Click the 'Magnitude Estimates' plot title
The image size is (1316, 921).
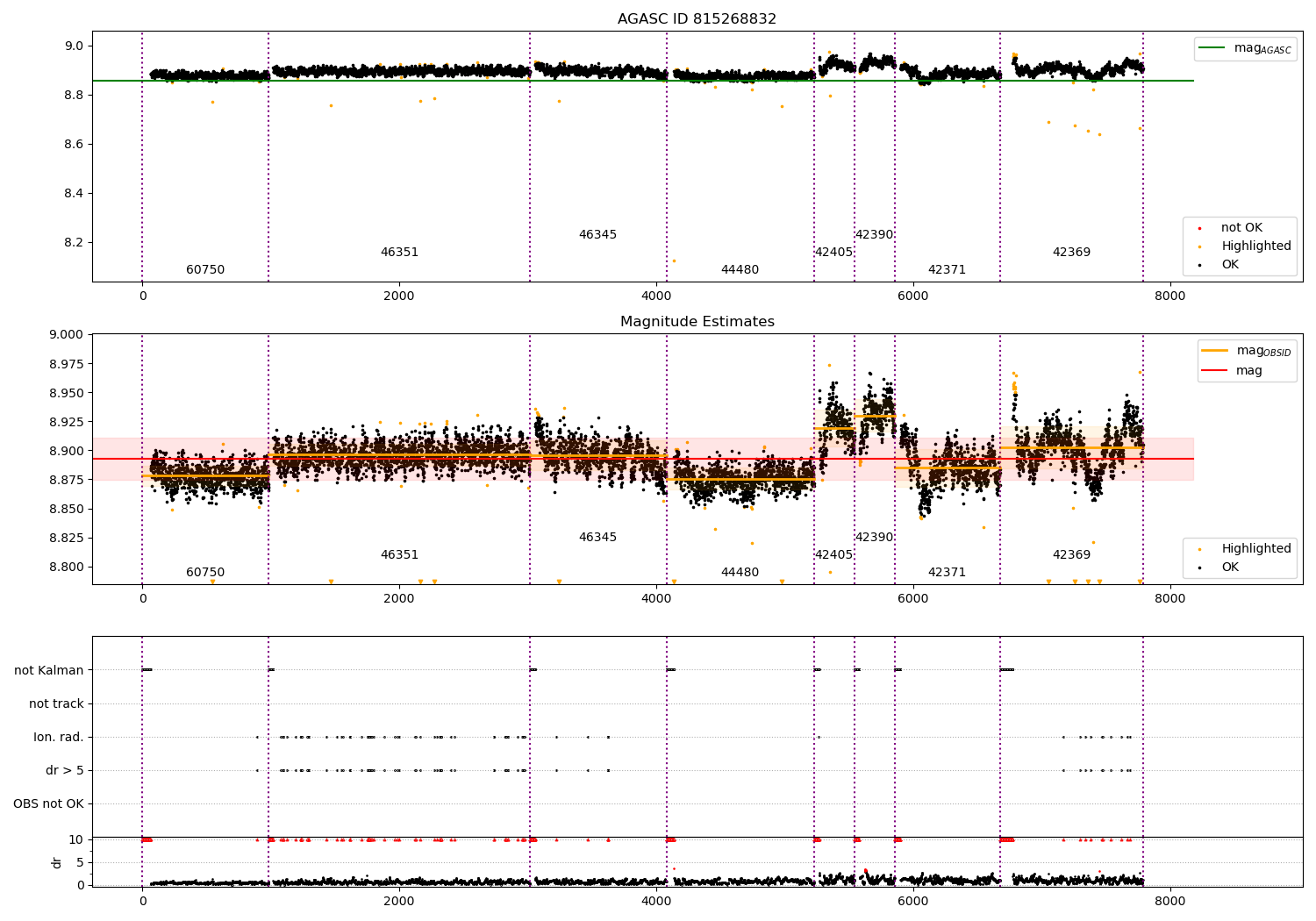(x=697, y=322)
